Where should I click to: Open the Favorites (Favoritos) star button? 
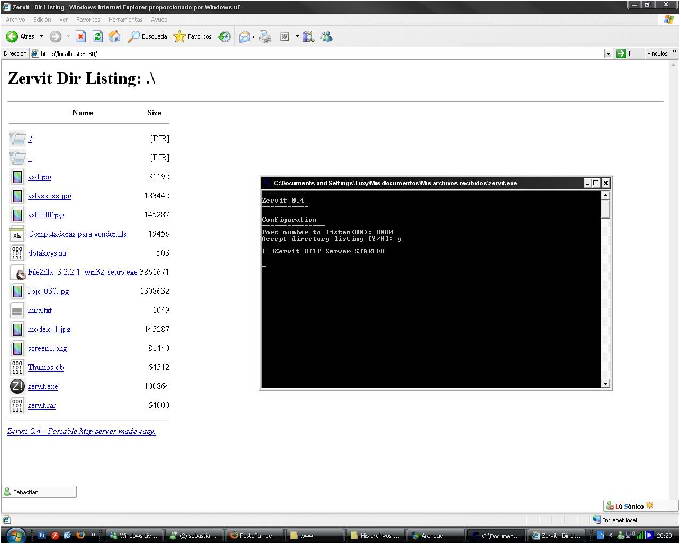tap(192, 37)
